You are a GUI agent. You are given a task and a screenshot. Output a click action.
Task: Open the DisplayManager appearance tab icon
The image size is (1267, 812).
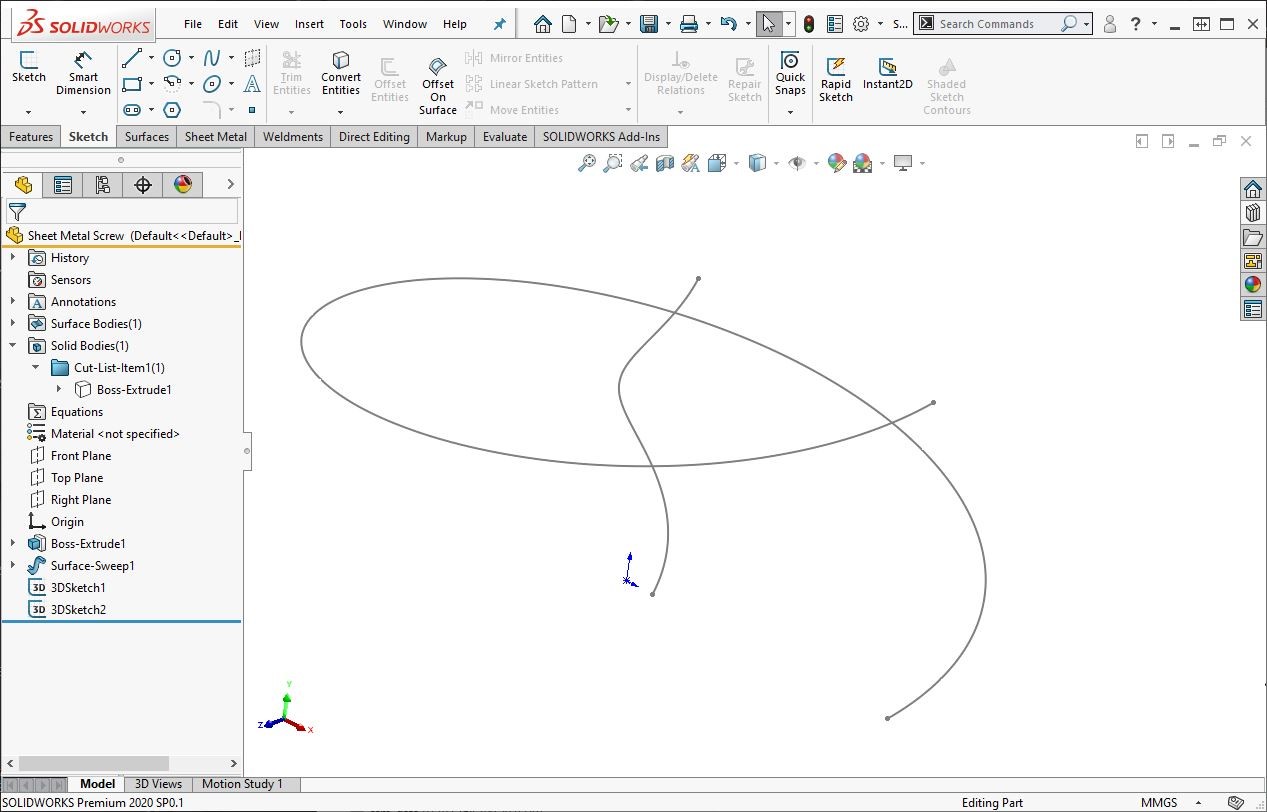[x=182, y=184]
